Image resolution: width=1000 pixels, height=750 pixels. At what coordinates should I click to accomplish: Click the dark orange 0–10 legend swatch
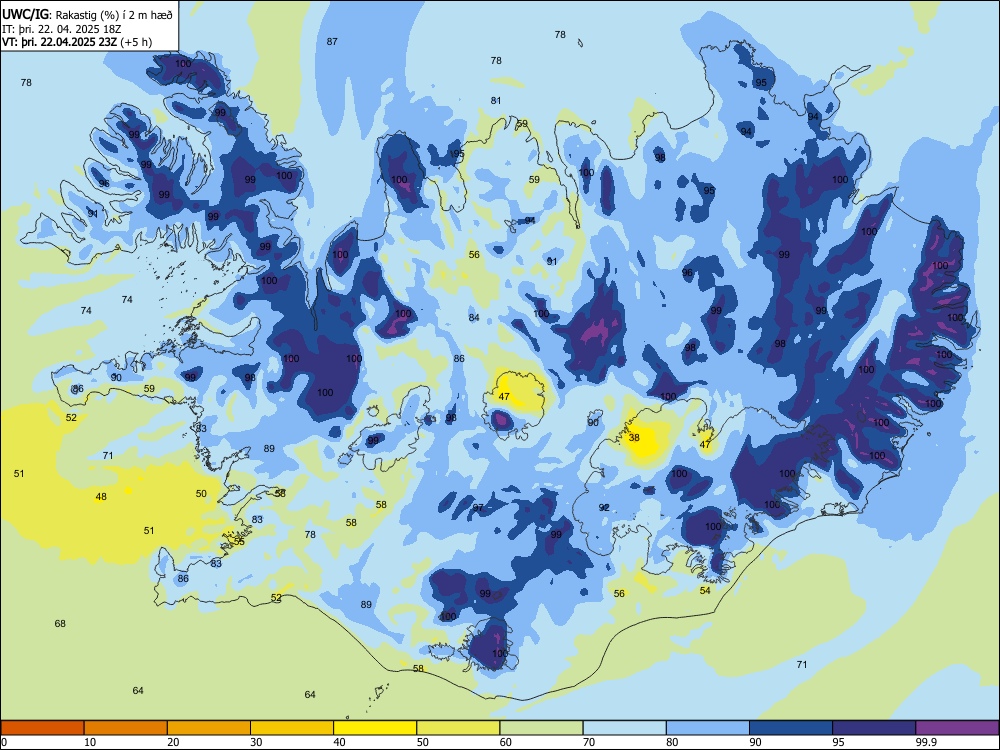[42, 728]
